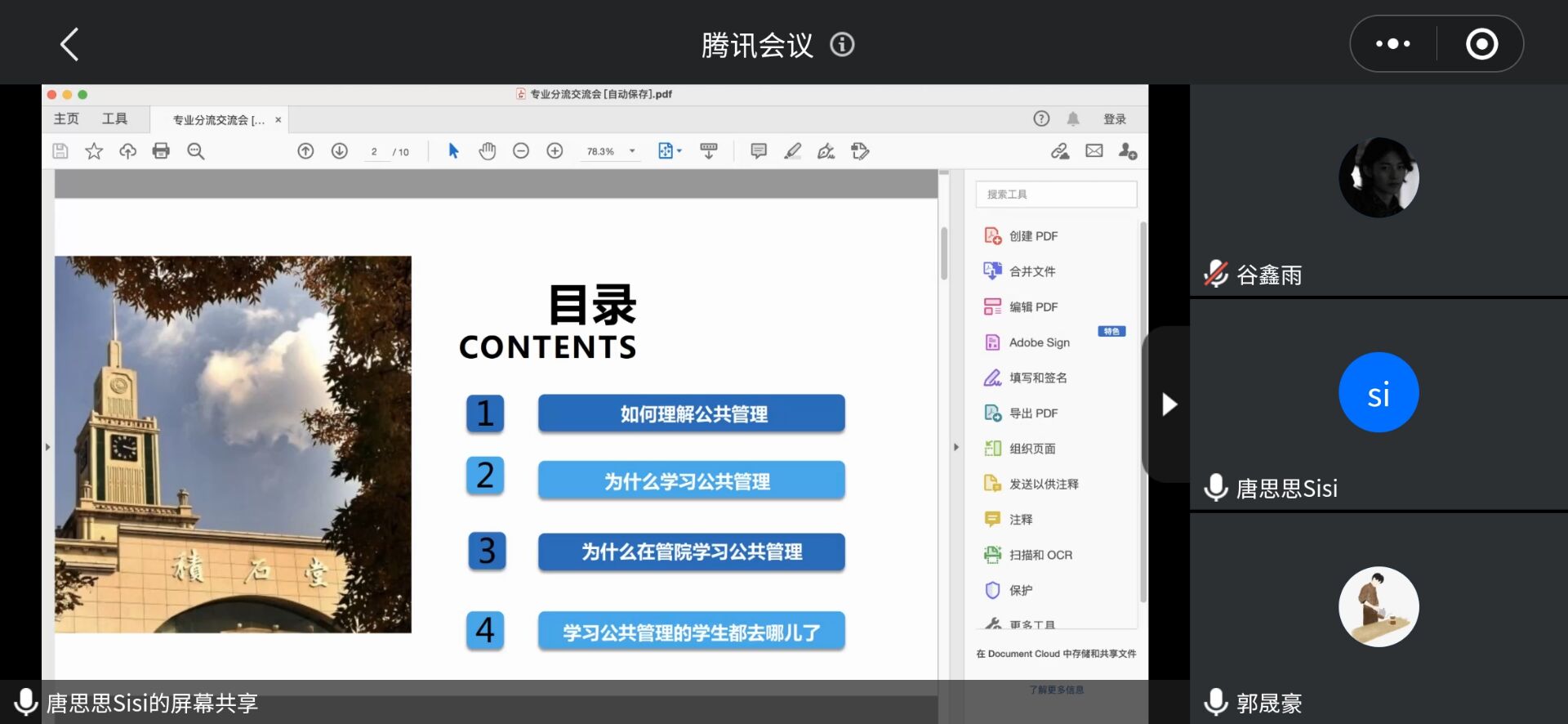Click the meeting info icon beside 腾讯会议
This screenshot has height=724, width=1568.
(x=842, y=44)
